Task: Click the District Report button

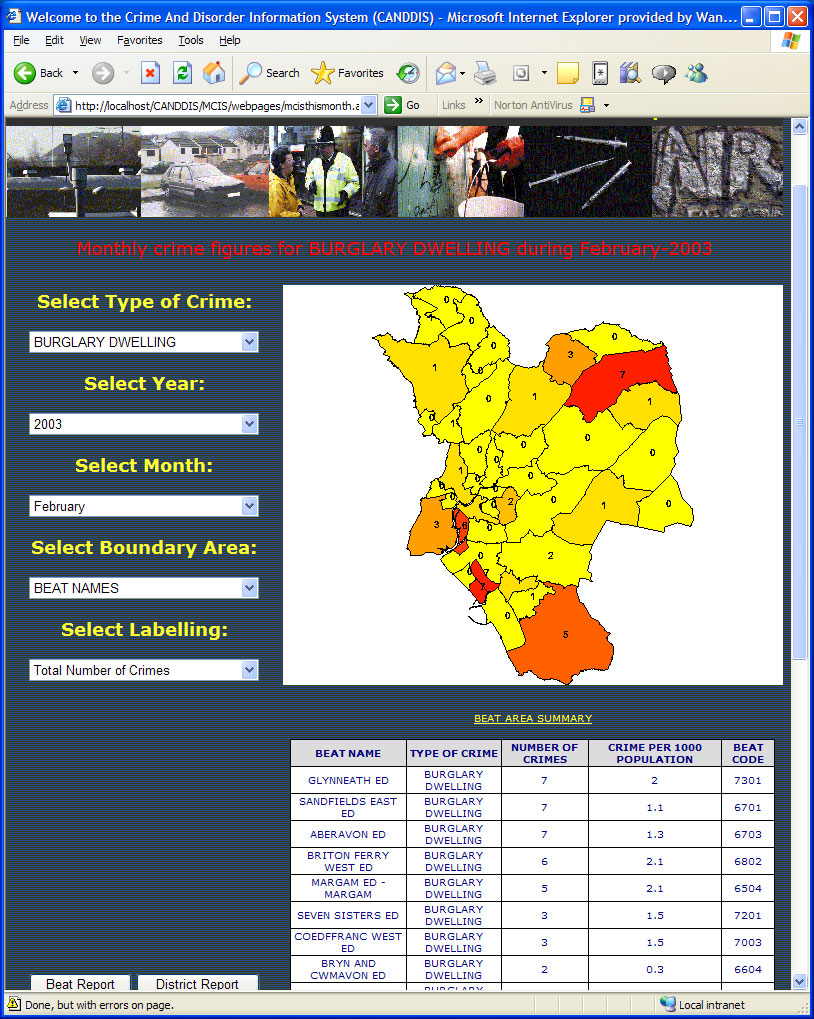Action: point(197,984)
